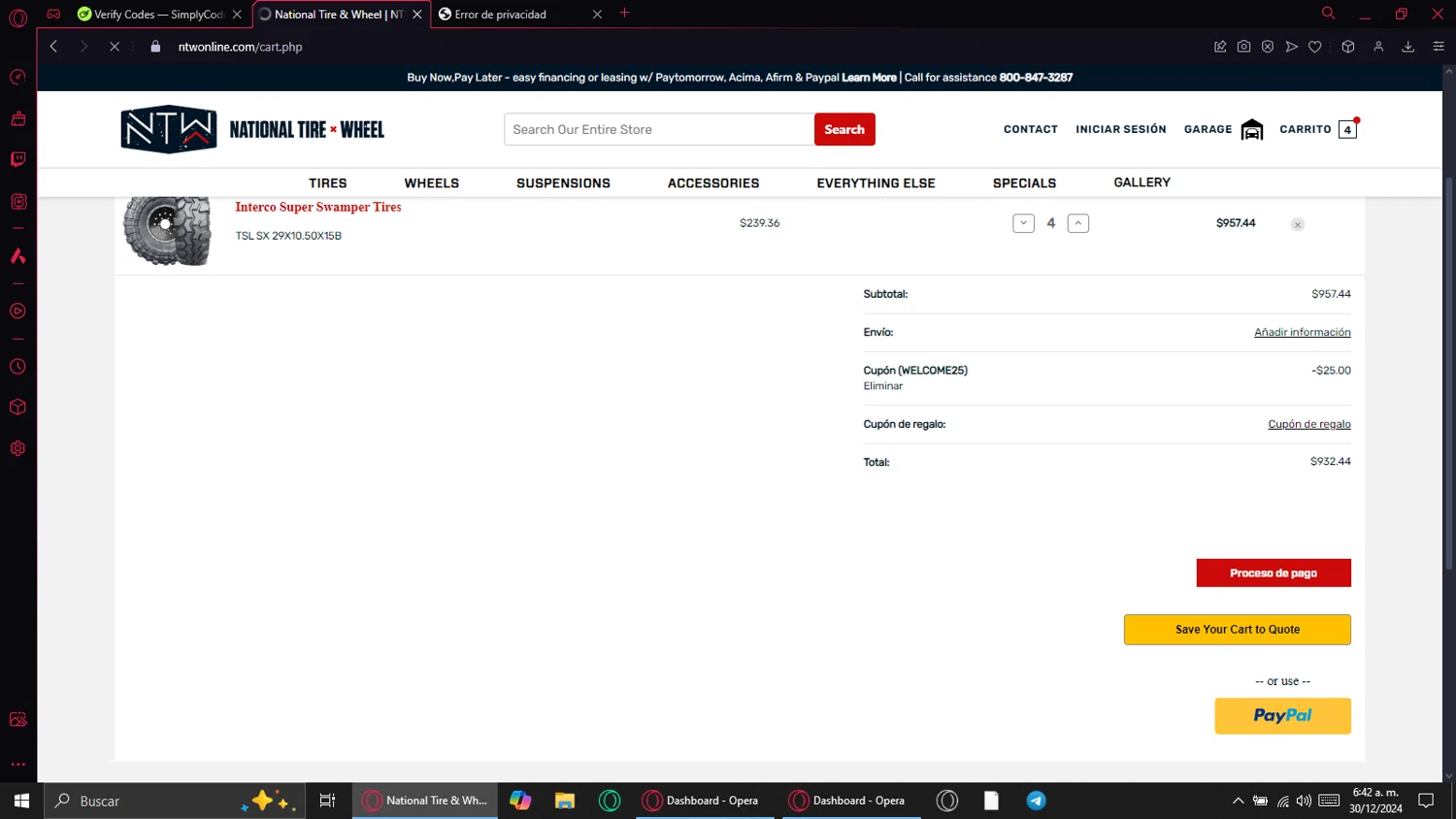Pay using the PayPal button
Viewport: 1456px width, 819px height.
click(1282, 716)
